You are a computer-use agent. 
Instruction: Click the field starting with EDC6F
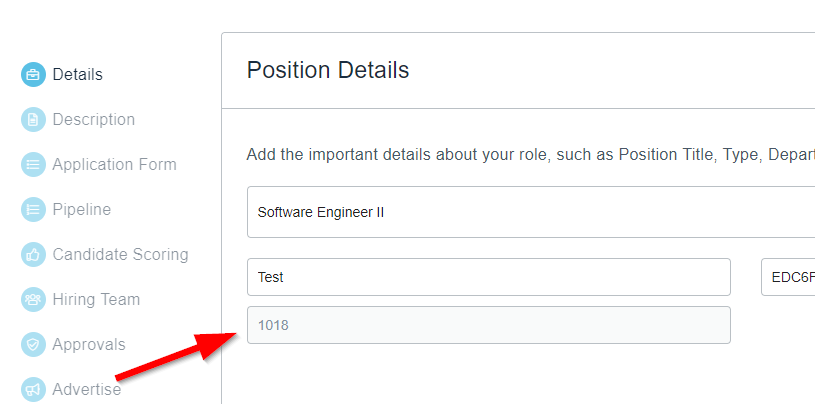click(x=788, y=277)
